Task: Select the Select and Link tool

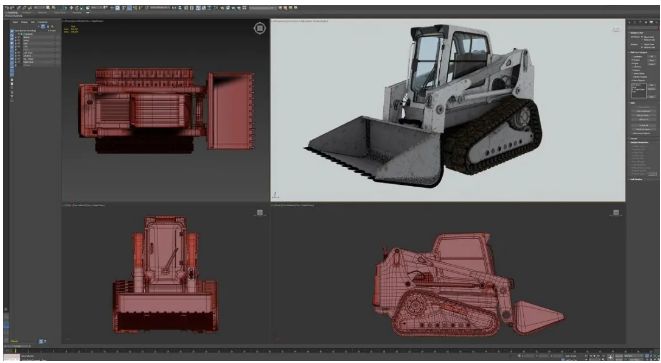Action: [19, 8]
